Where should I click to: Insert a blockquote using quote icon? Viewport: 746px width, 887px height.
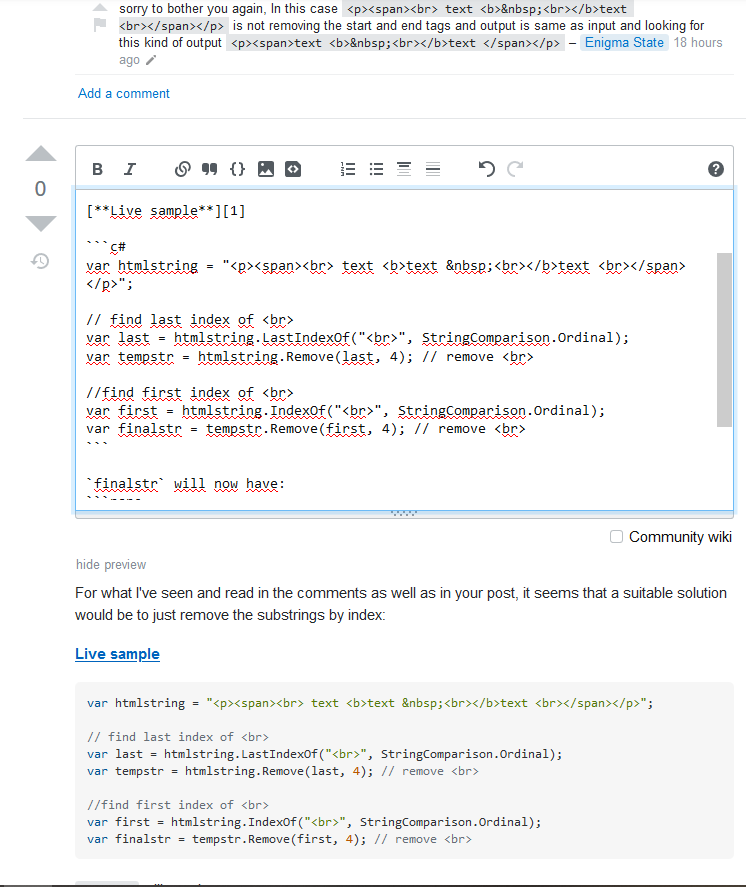click(x=210, y=169)
